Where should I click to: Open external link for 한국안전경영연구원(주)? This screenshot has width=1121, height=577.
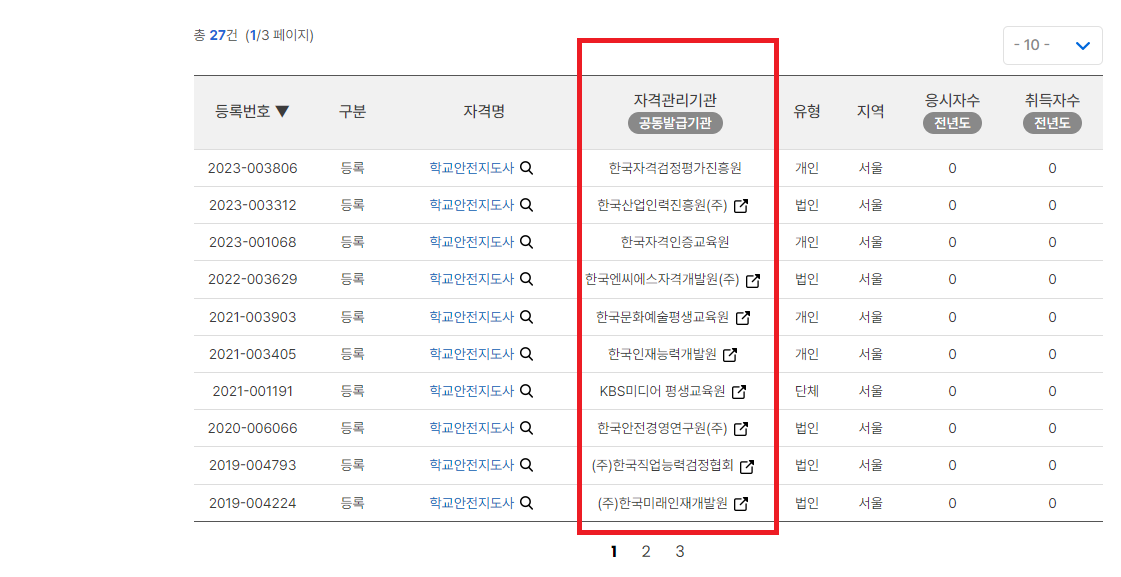[x=742, y=427]
